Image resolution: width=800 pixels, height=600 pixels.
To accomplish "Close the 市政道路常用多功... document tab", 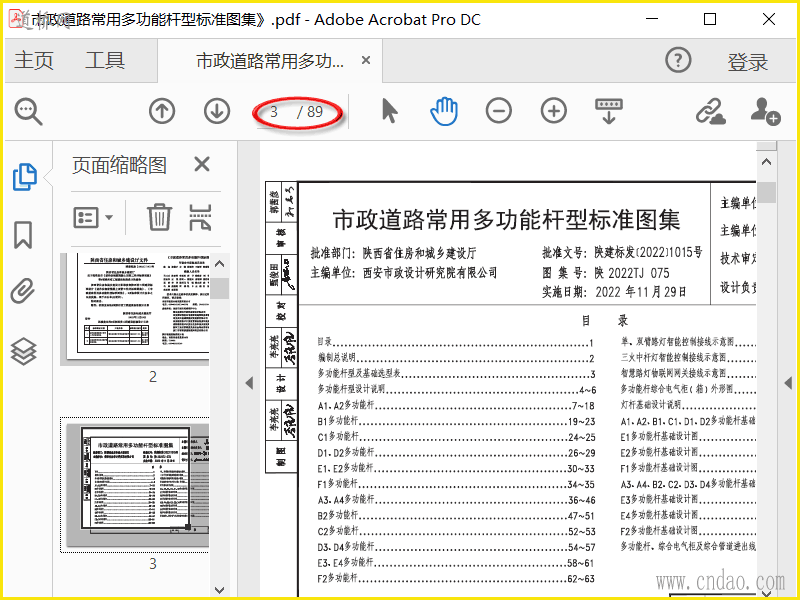I will 366,60.
